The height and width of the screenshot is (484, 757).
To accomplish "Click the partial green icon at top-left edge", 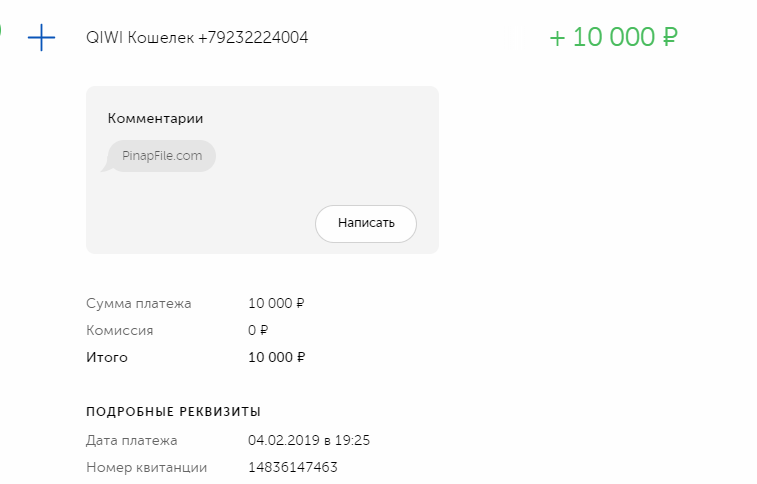I will coord(1,30).
